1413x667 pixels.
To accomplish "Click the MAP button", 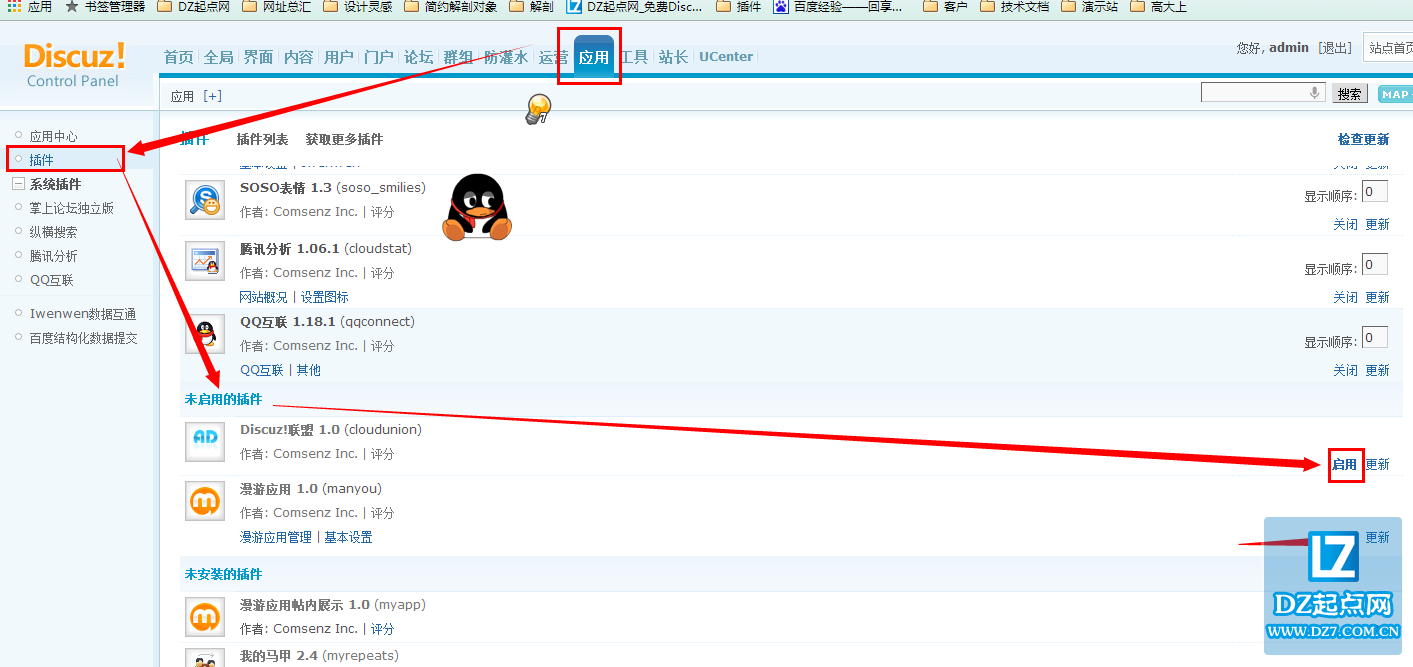I will 1395,94.
